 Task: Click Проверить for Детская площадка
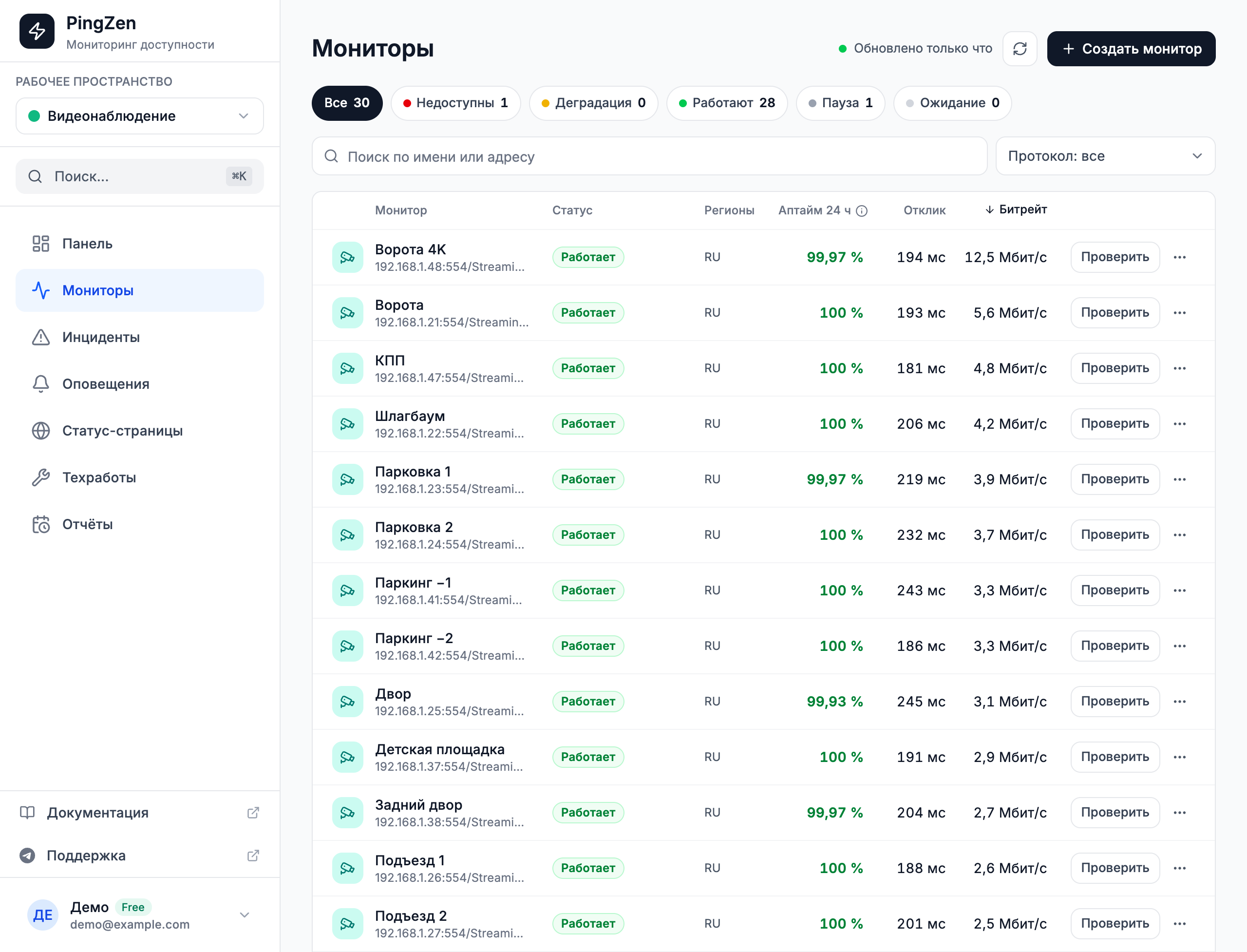1115,757
